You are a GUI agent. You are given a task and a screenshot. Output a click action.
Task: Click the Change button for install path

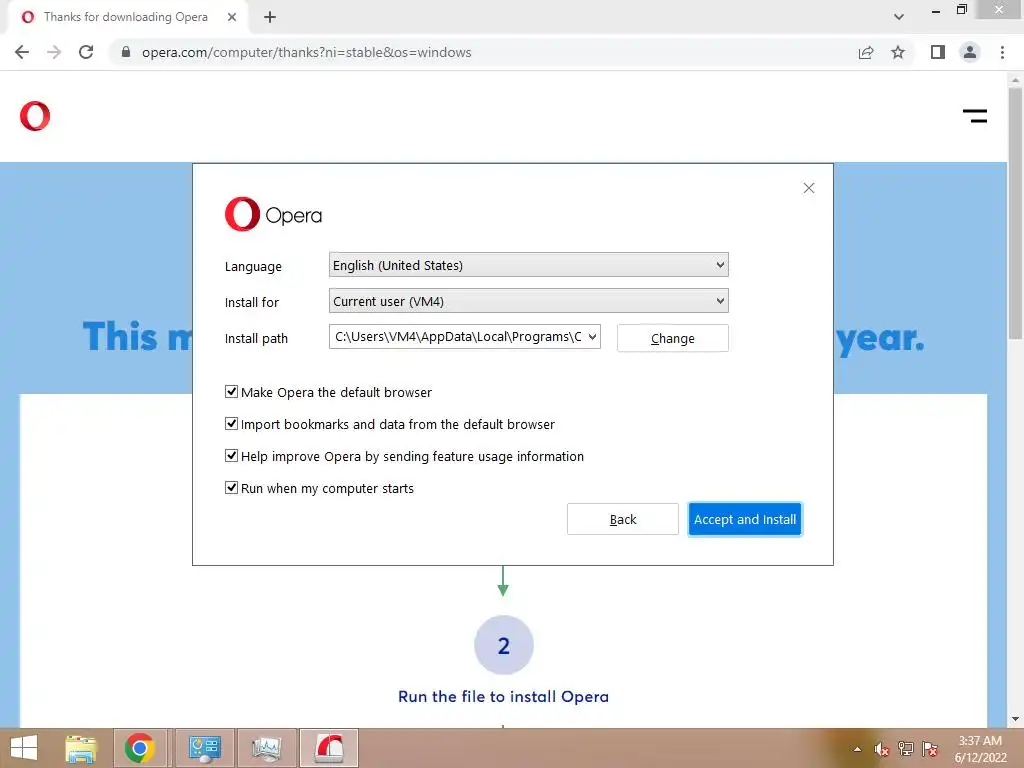pos(673,338)
